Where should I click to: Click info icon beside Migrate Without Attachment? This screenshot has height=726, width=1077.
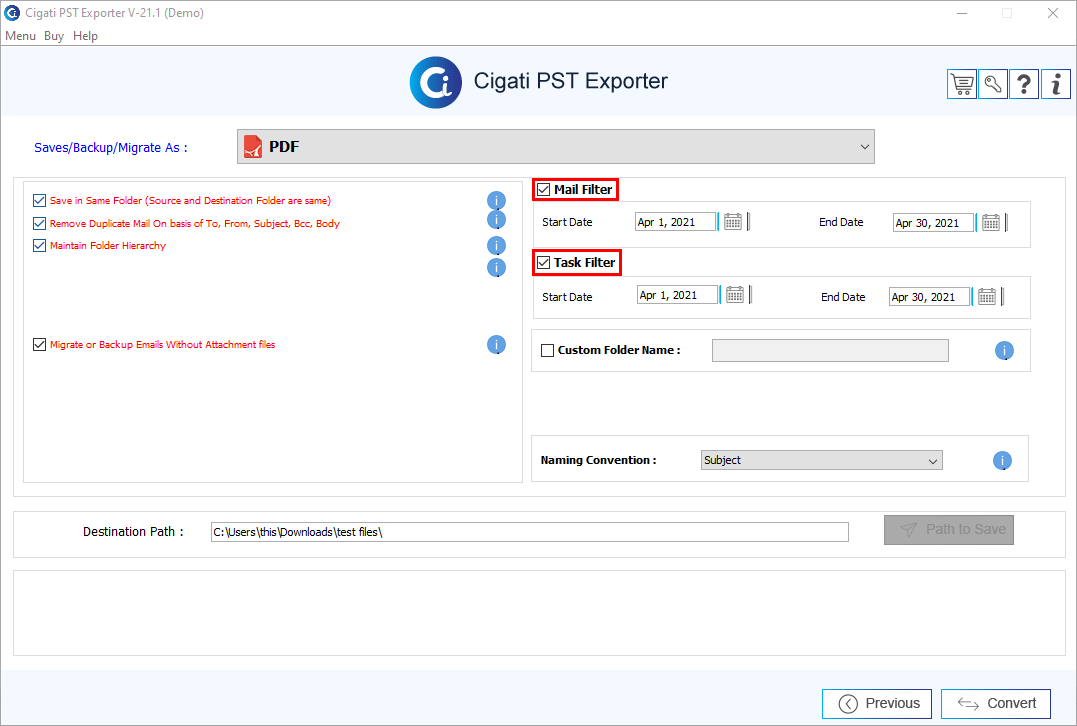tap(496, 345)
